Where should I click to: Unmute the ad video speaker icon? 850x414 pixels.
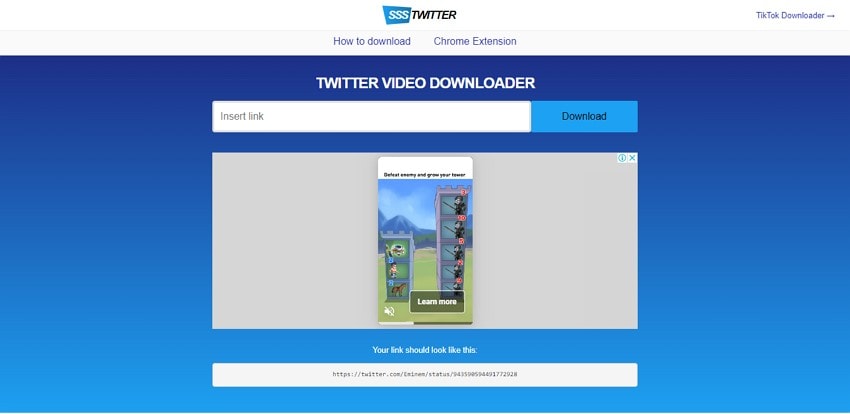[389, 311]
